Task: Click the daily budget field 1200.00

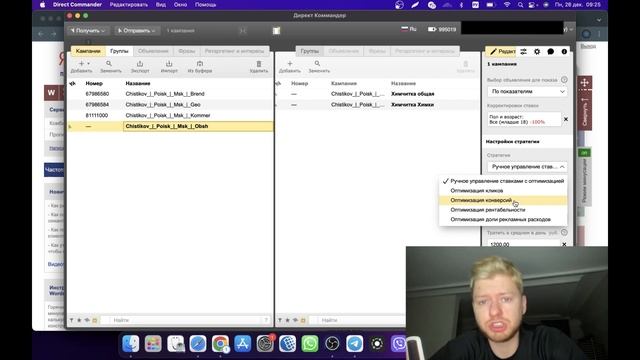Action: coord(523,244)
